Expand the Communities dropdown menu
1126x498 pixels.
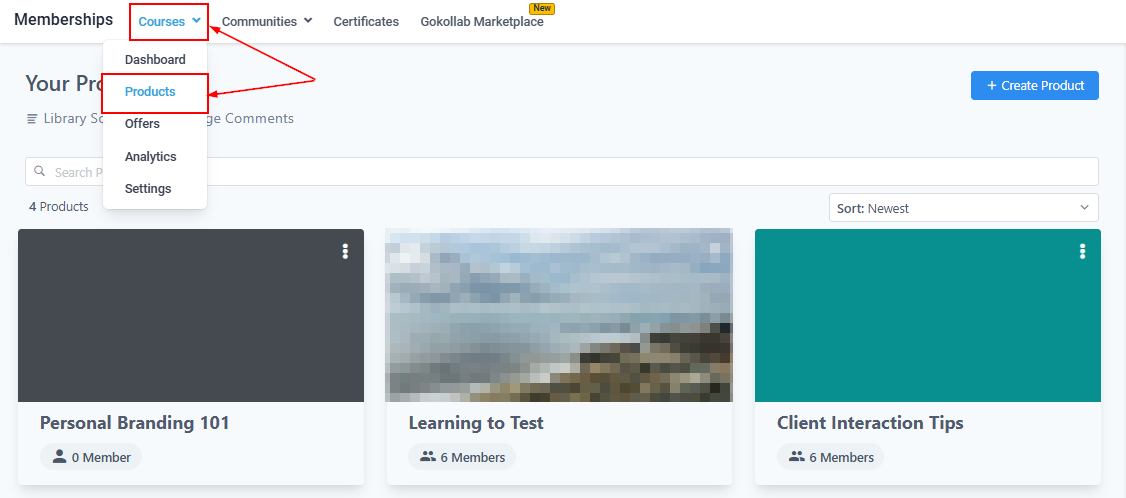coord(267,22)
